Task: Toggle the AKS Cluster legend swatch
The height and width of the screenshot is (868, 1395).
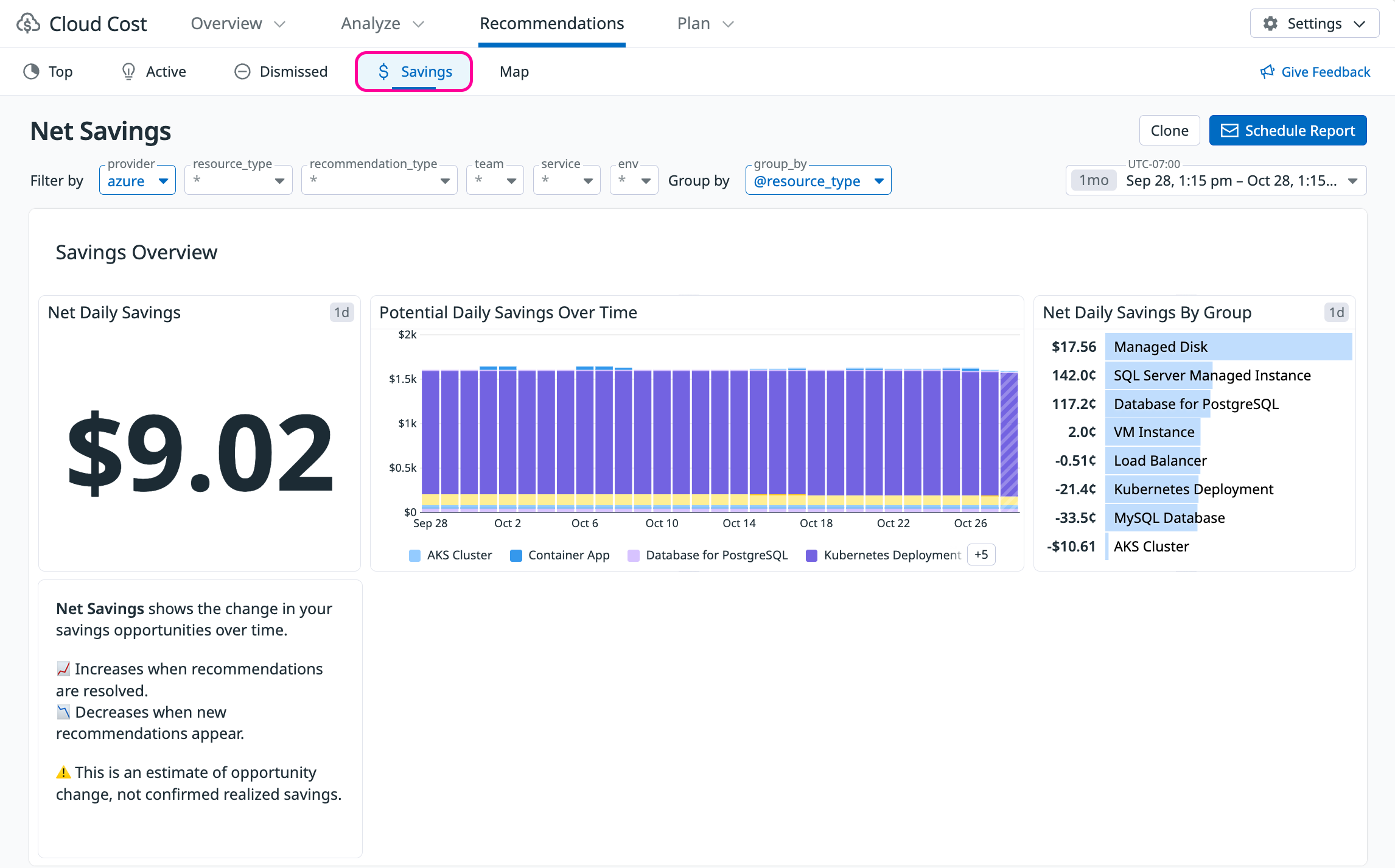Action: pos(415,555)
